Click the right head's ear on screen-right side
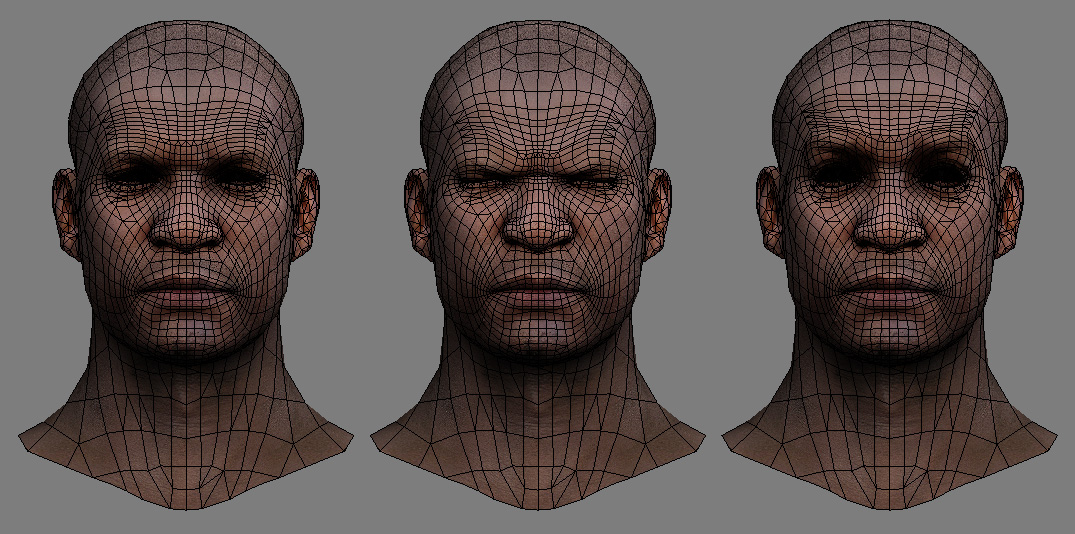 1011,208
